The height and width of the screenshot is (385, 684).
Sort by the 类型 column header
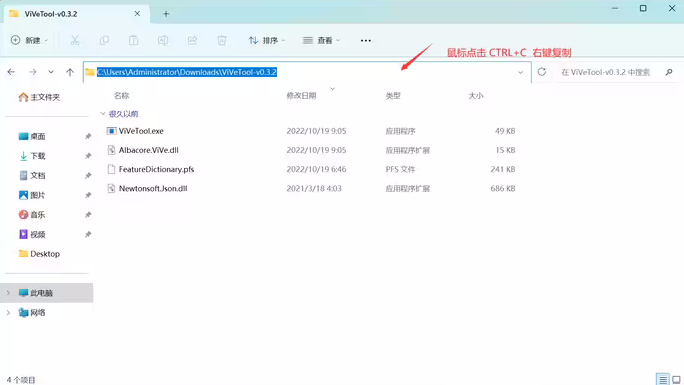coord(393,95)
